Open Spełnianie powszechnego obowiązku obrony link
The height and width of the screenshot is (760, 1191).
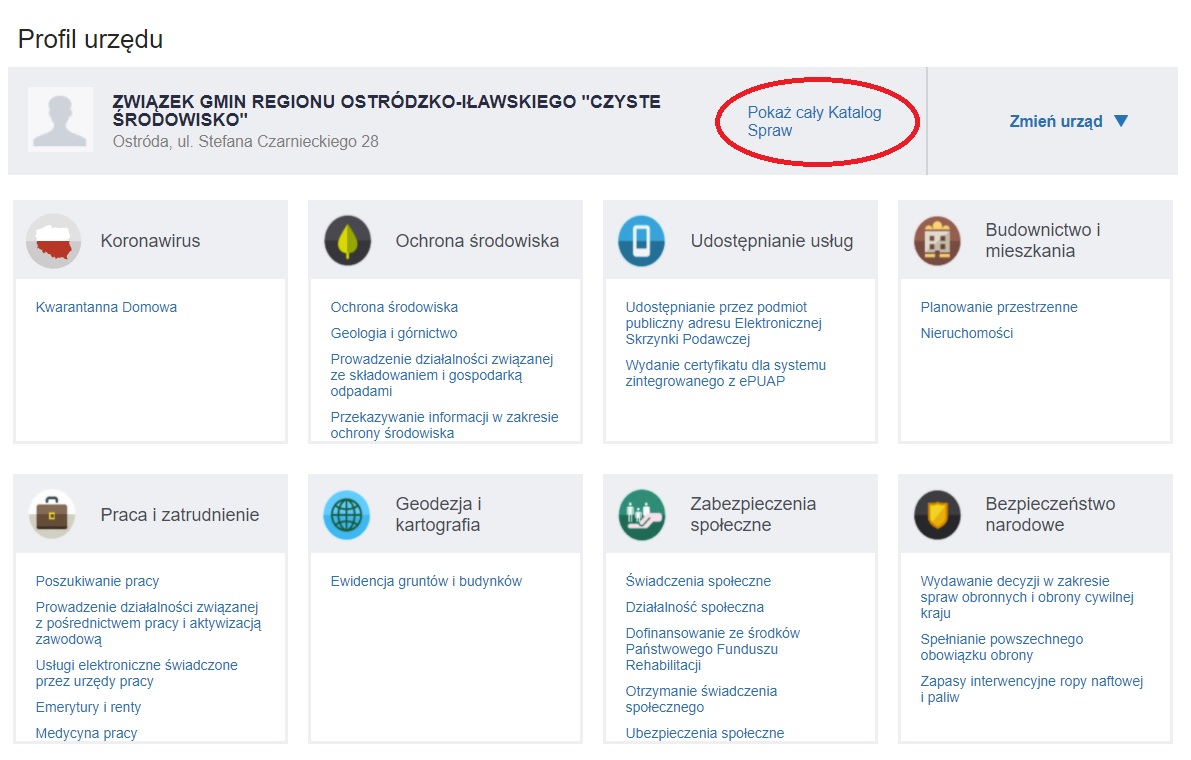click(1002, 648)
